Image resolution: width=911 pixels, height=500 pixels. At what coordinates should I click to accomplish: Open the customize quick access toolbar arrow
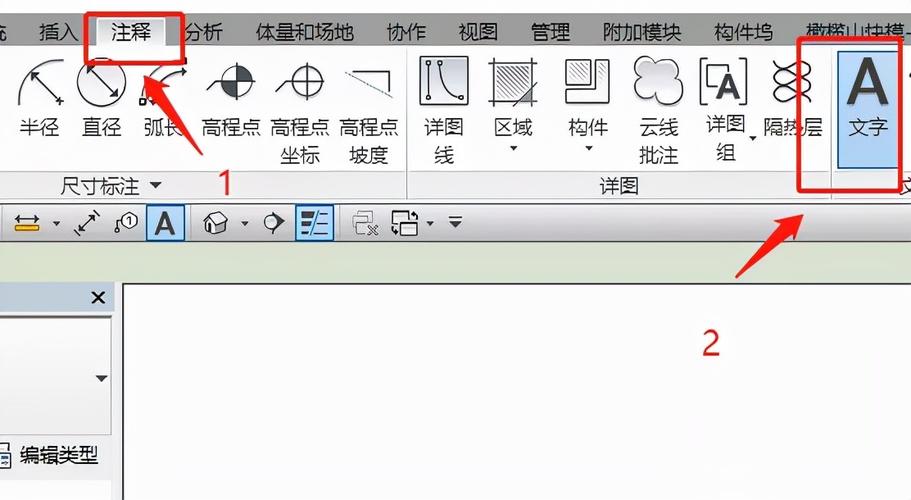(456, 222)
